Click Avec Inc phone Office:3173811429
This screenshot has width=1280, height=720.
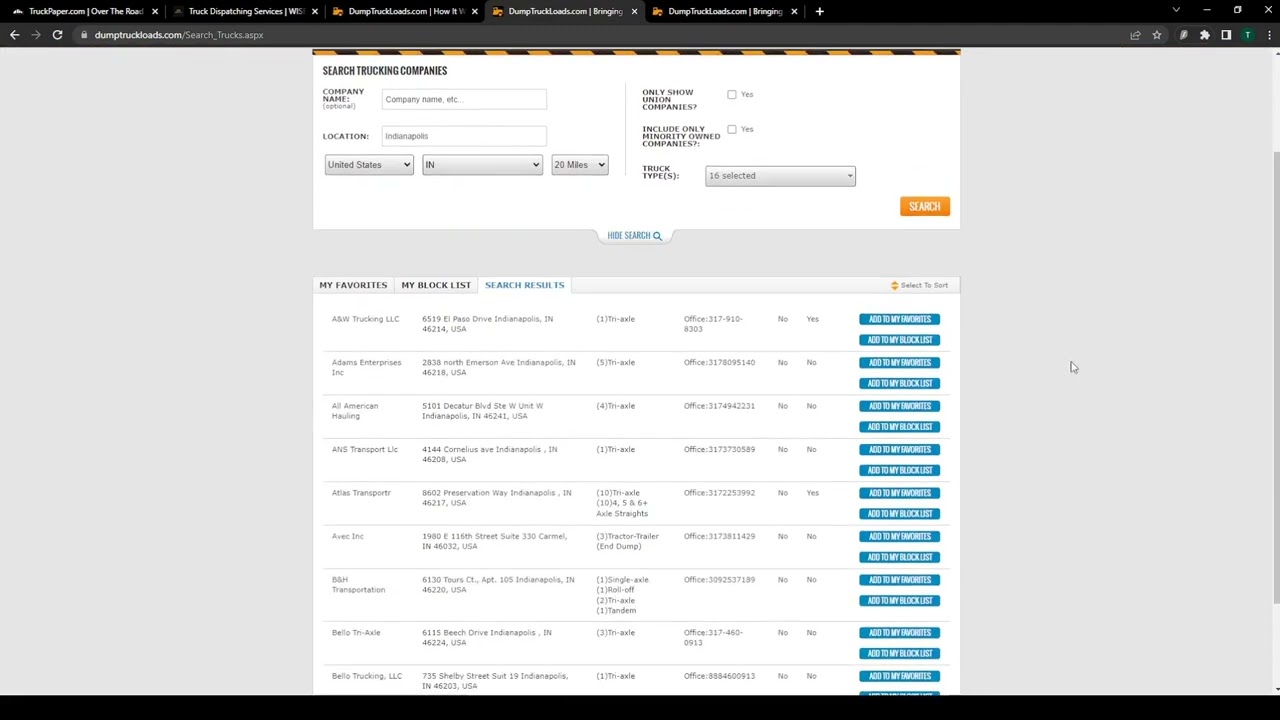pos(719,536)
